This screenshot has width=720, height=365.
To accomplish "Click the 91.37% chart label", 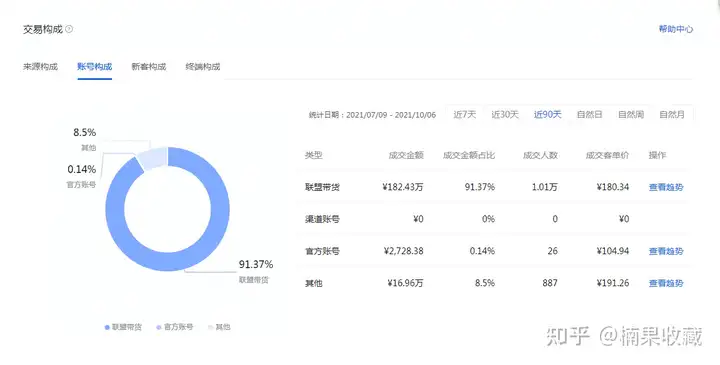I will [x=256, y=264].
